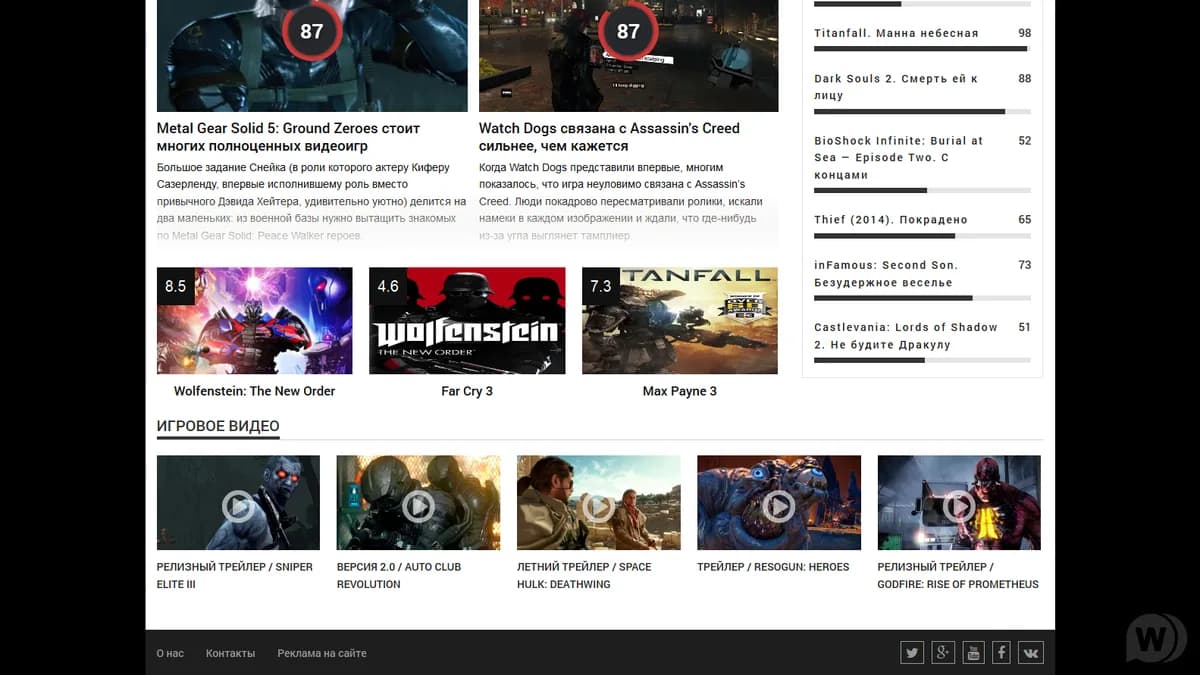The width and height of the screenshot is (1200, 675).
Task: Open Watch Dogs Assassin's Creed article title
Action: [x=609, y=137]
